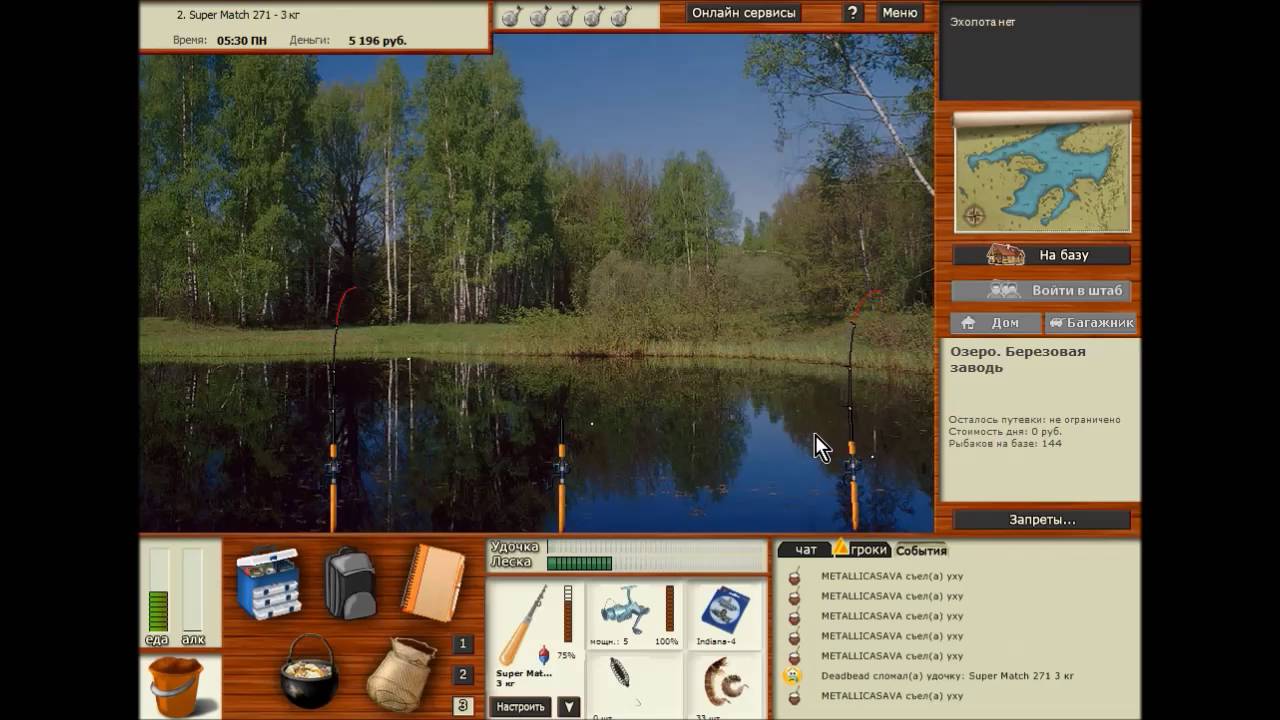
Task: Click the crying emoji beside Deadbead event
Action: click(x=793, y=676)
